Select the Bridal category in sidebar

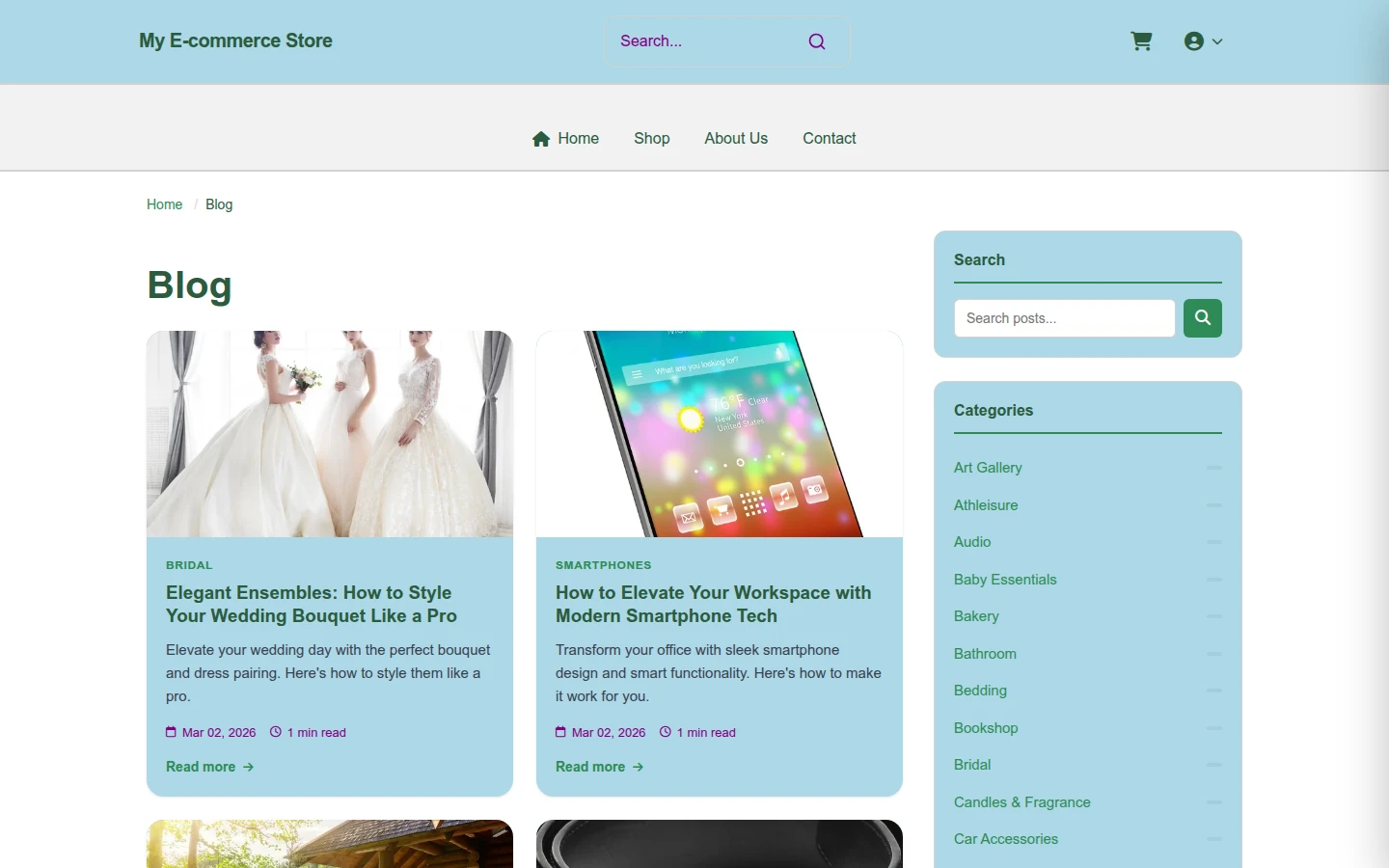click(x=972, y=765)
